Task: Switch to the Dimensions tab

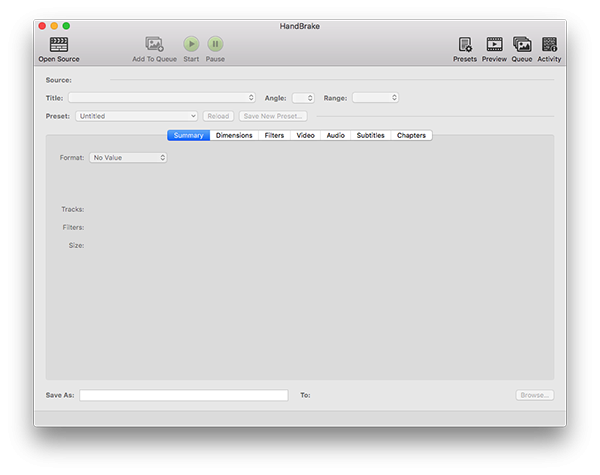Action: pyautogui.click(x=234, y=135)
